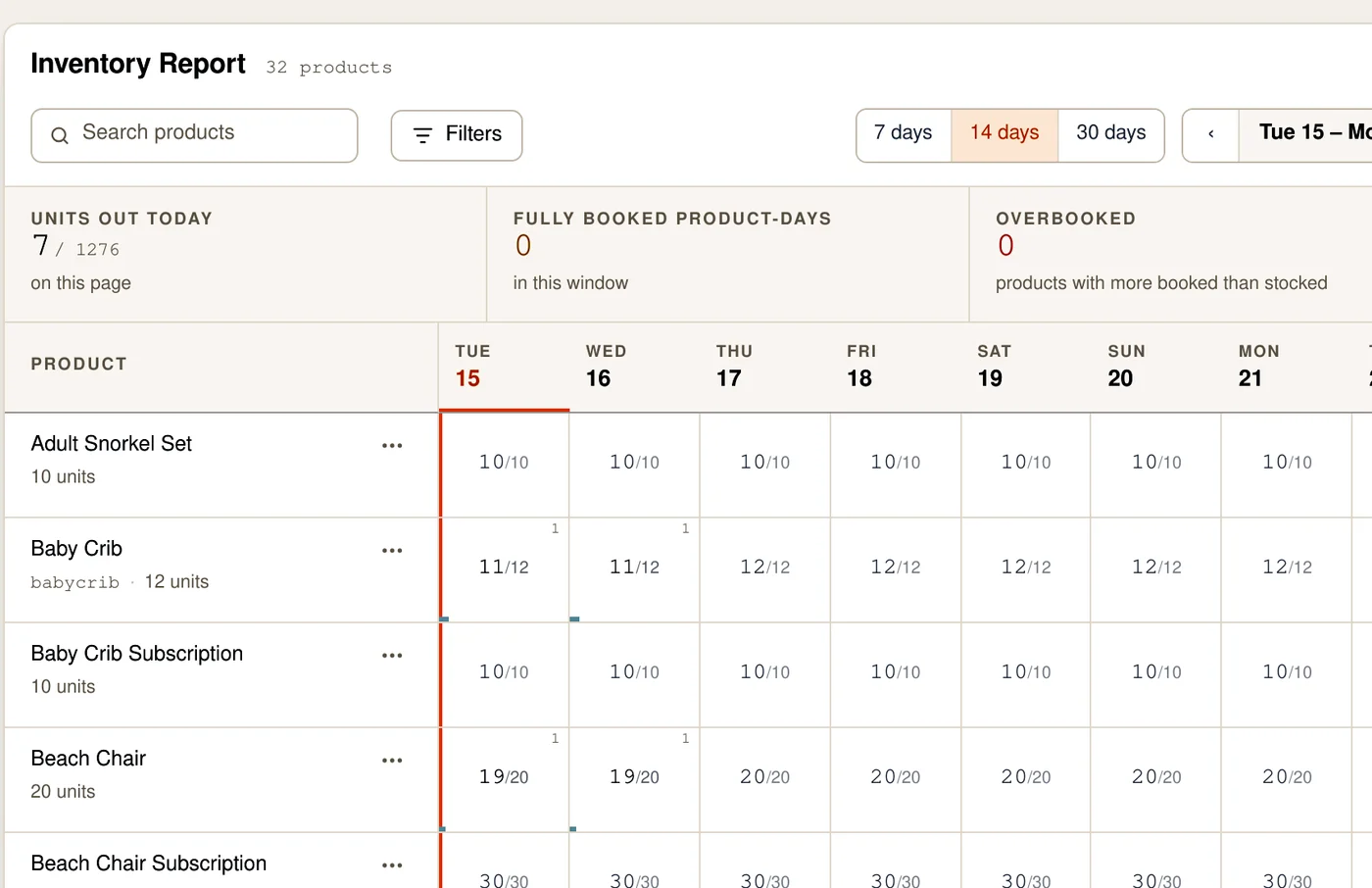Open Baby Crib Subscription options ellipsis
The image size is (1372, 888).
[x=392, y=656]
